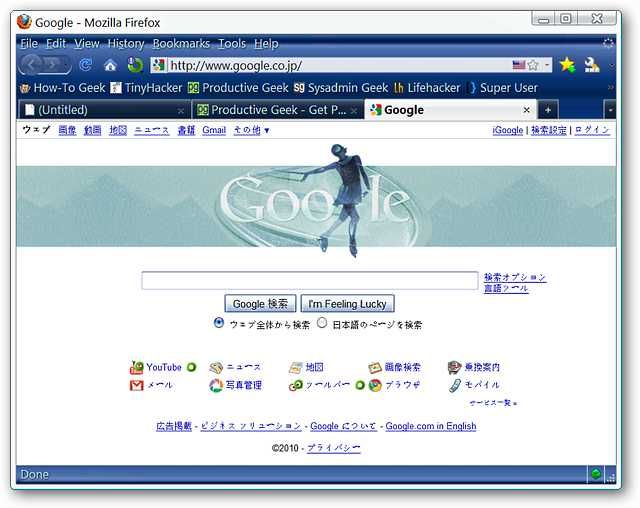Click the maps icon next to 地図
The width and height of the screenshot is (640, 508).
point(296,368)
